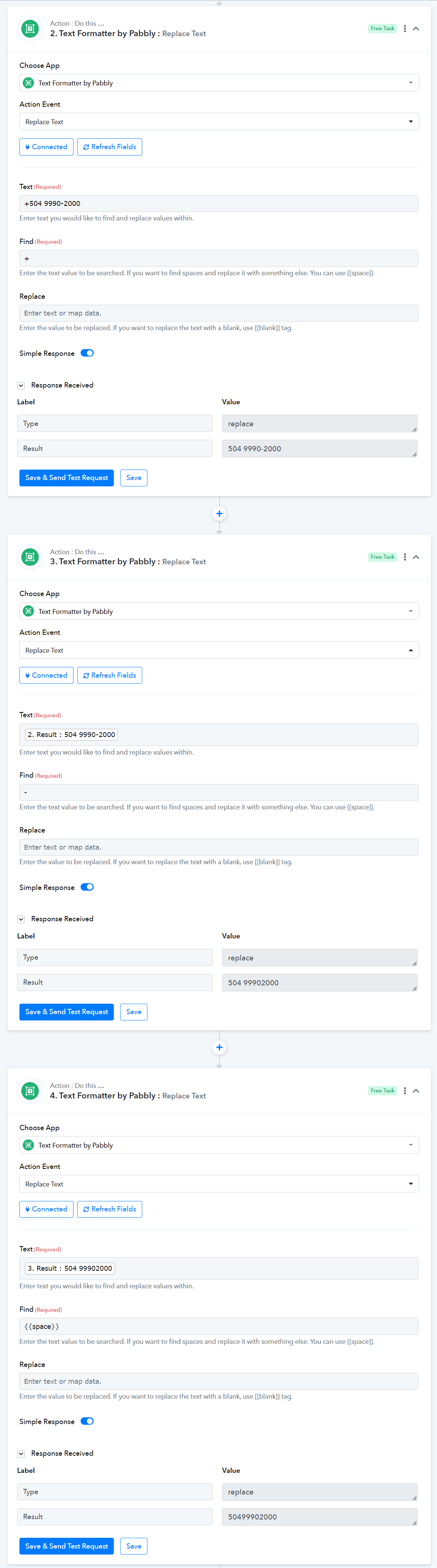Click the Save button in step 3

134,1012
